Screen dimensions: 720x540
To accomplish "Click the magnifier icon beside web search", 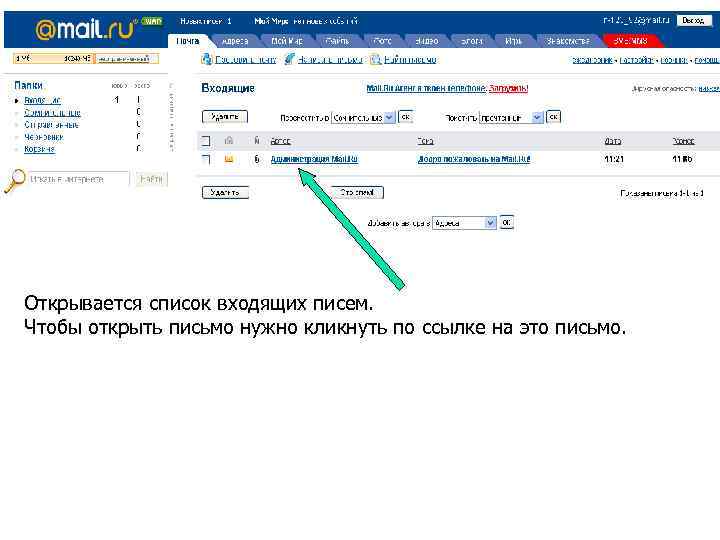I will click(15, 180).
